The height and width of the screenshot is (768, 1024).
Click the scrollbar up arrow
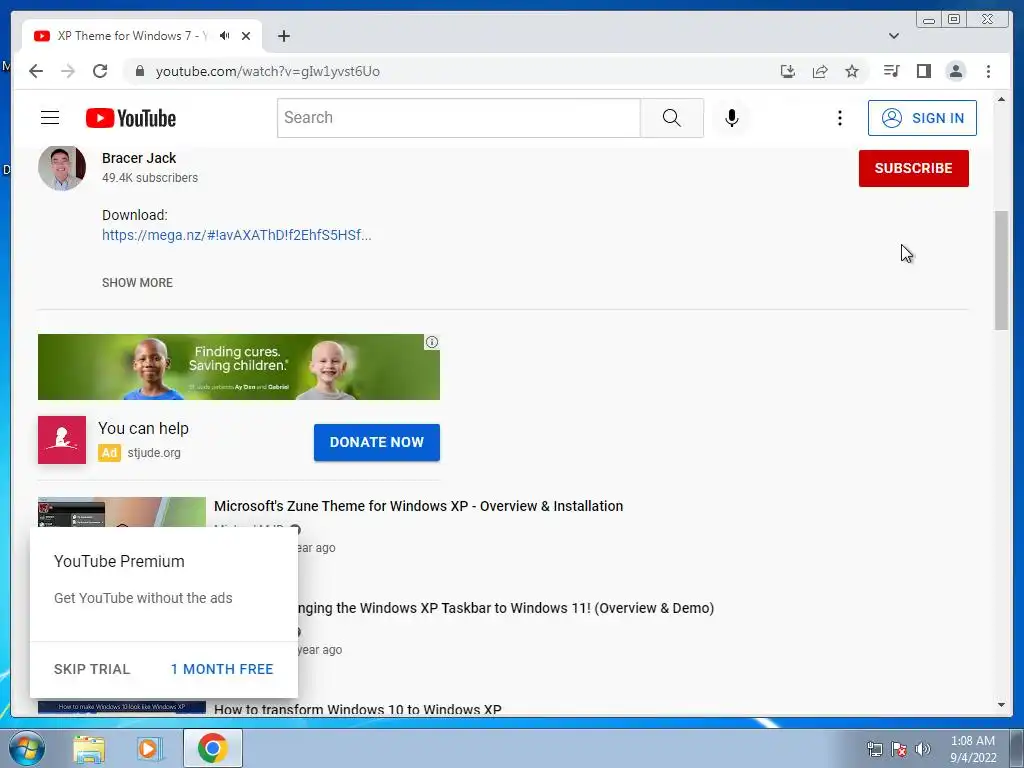point(1001,99)
